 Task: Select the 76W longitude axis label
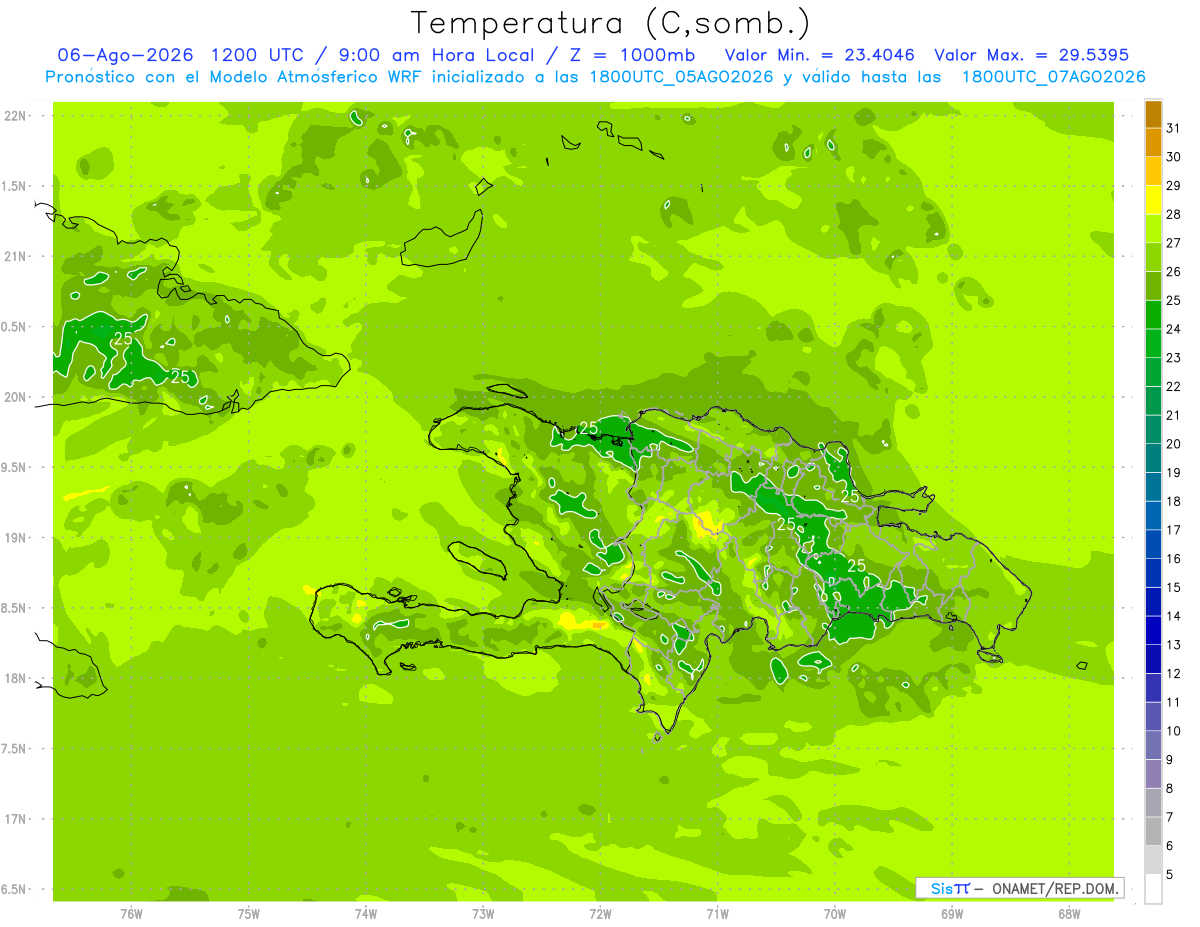pyautogui.click(x=131, y=914)
